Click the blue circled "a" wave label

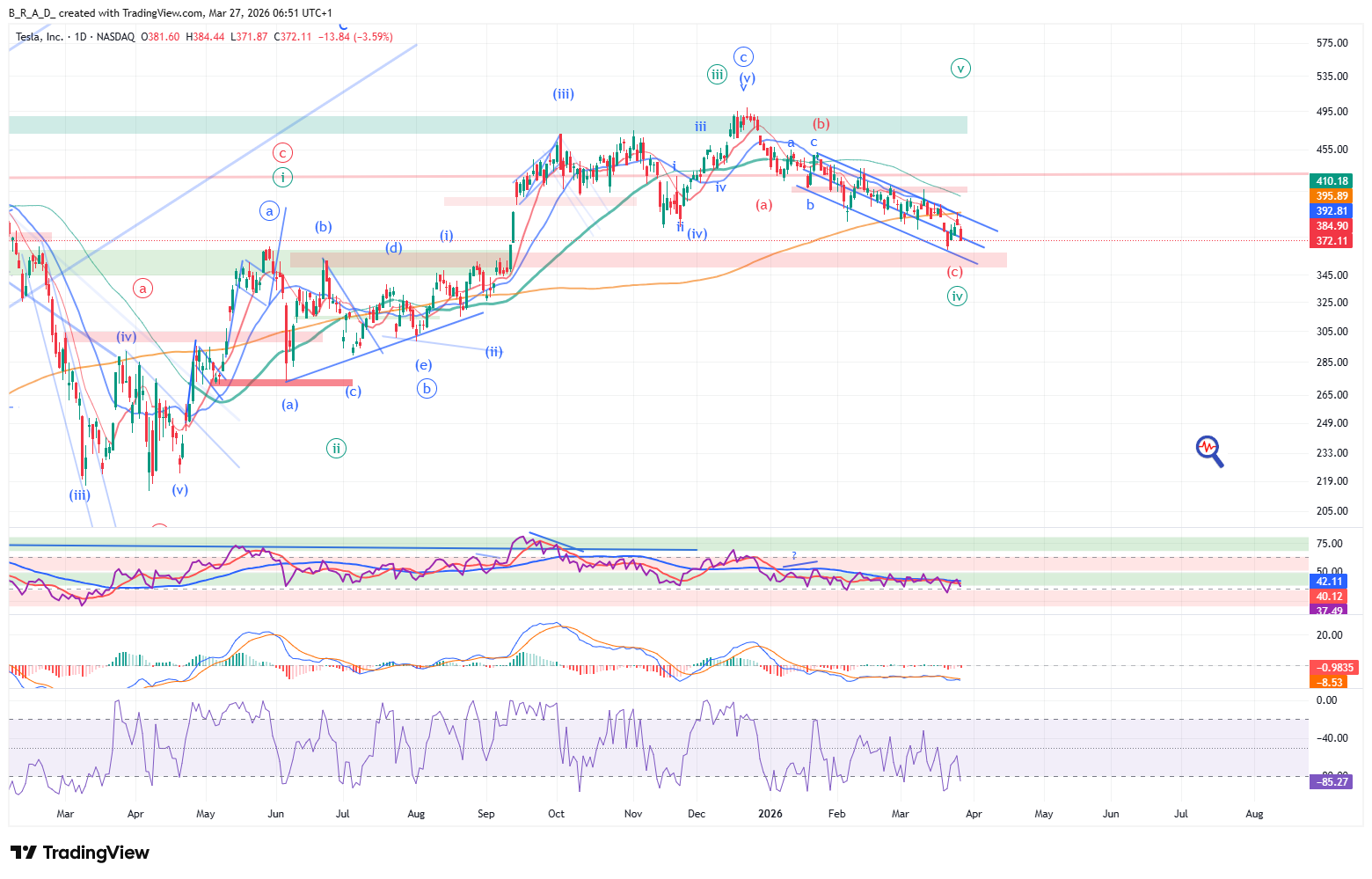[x=270, y=211]
